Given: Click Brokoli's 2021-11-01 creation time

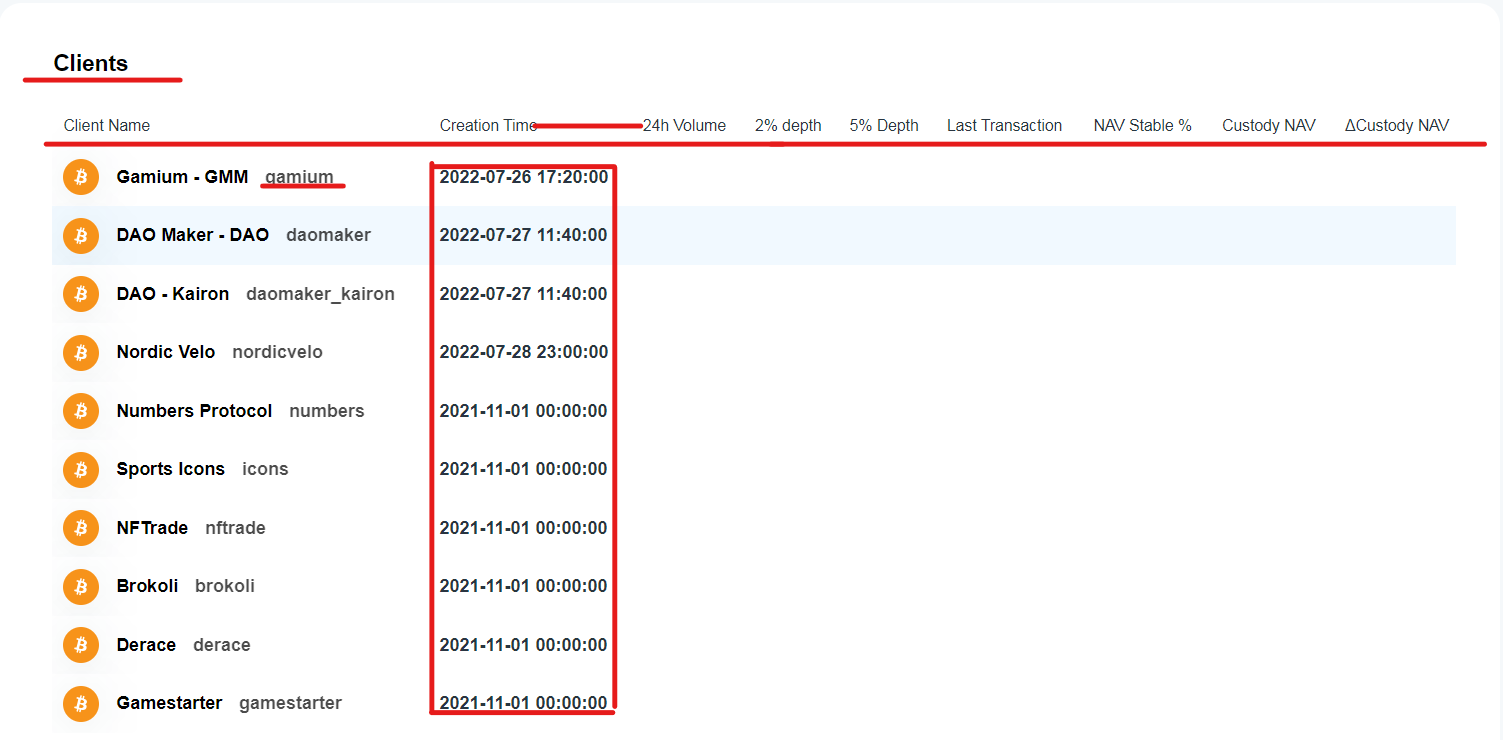Looking at the screenshot, I should 524,586.
